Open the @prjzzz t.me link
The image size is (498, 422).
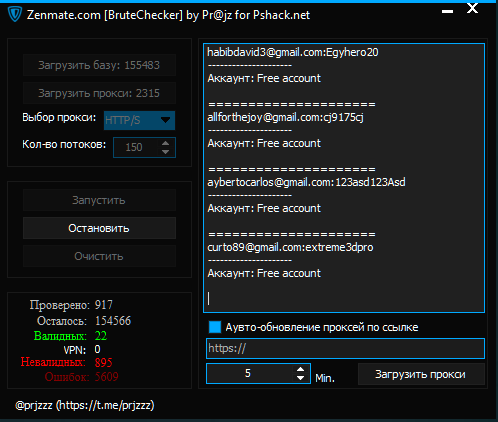pos(85,405)
